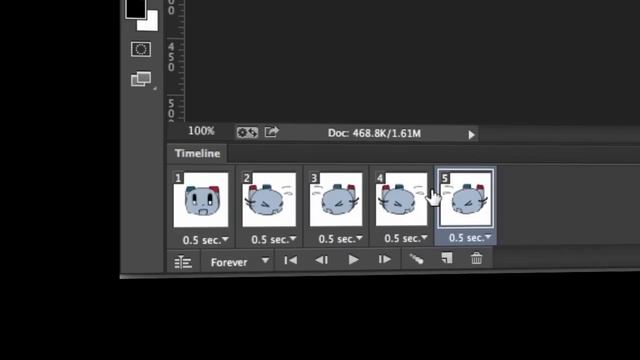The height and width of the screenshot is (360, 640).
Task: Click the Tween animation frames icon
Action: pyautogui.click(x=416, y=259)
